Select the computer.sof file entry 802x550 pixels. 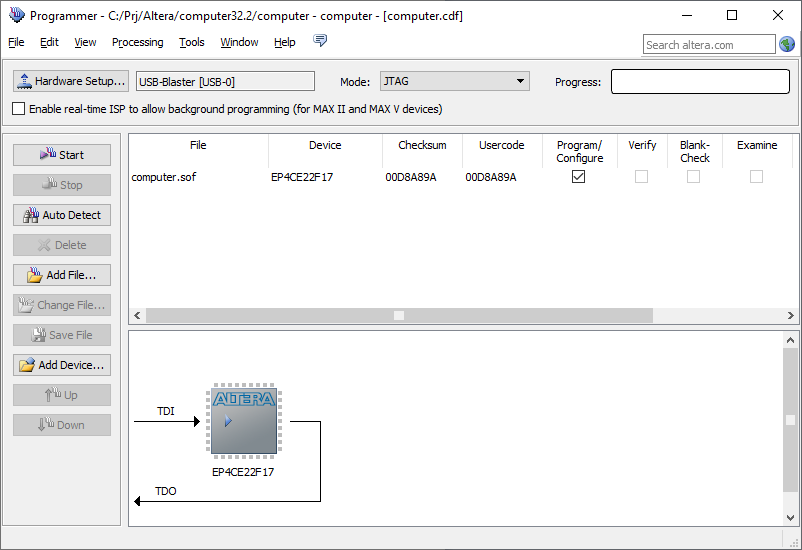pos(164,177)
